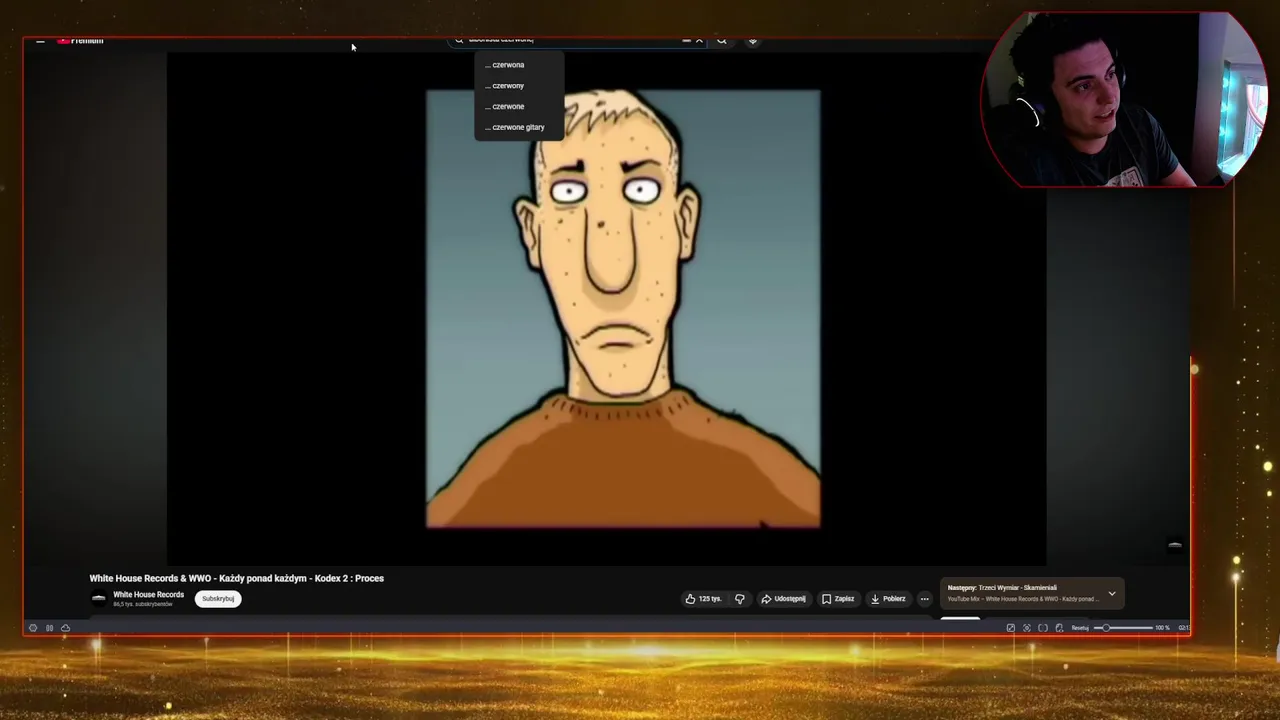Open the three-dot more actions menu
The width and height of the screenshot is (1280, 720).
[924, 599]
